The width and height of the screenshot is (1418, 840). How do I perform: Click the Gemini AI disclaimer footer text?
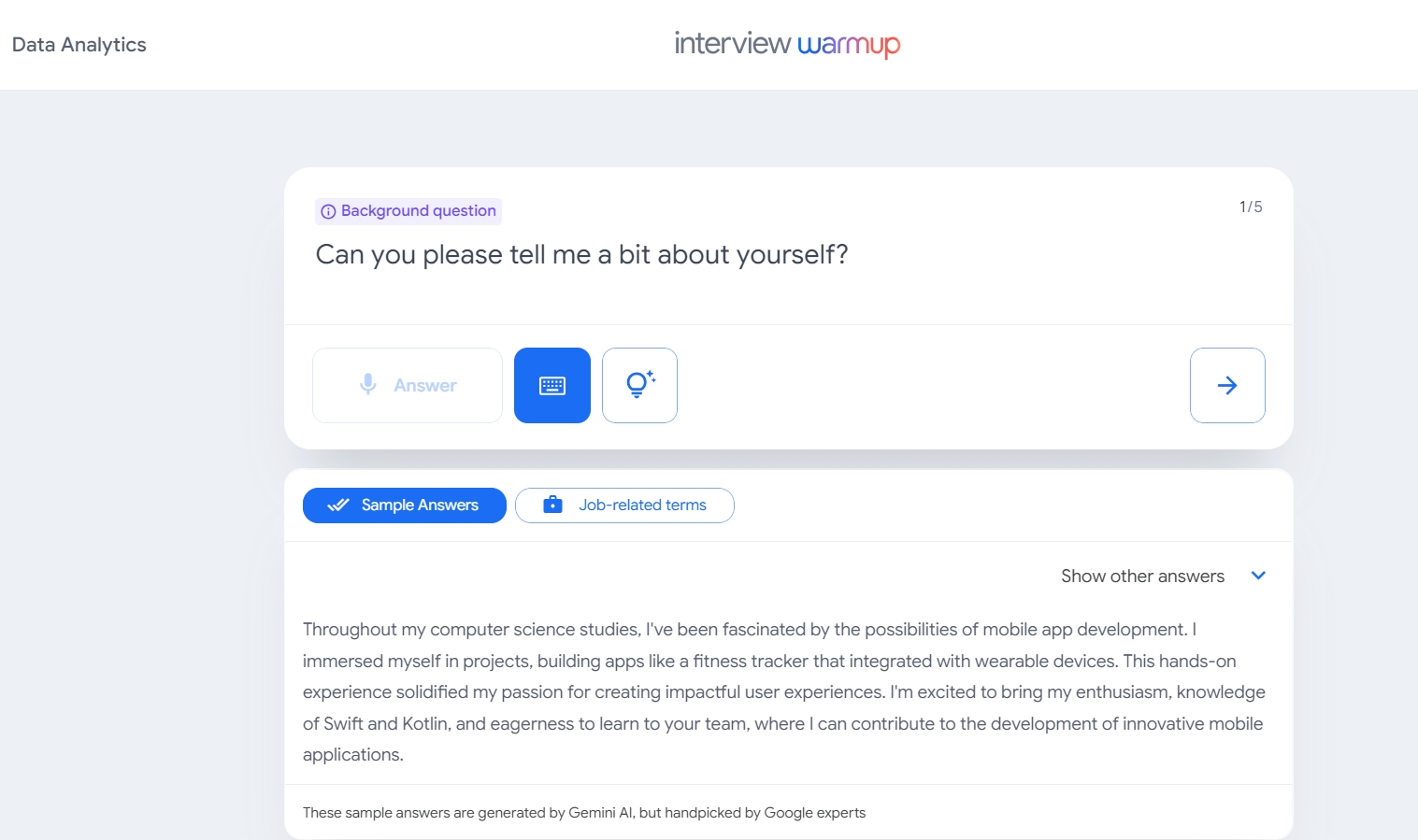(584, 813)
